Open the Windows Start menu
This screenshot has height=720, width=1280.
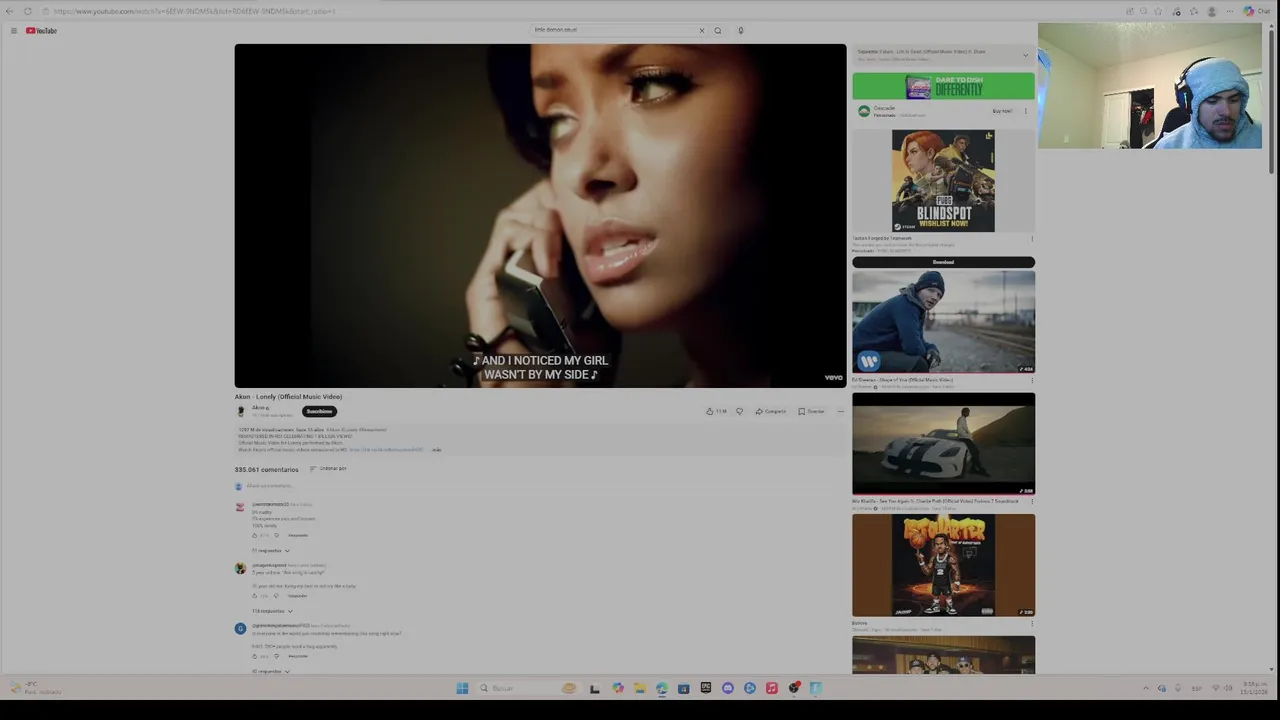pos(462,688)
